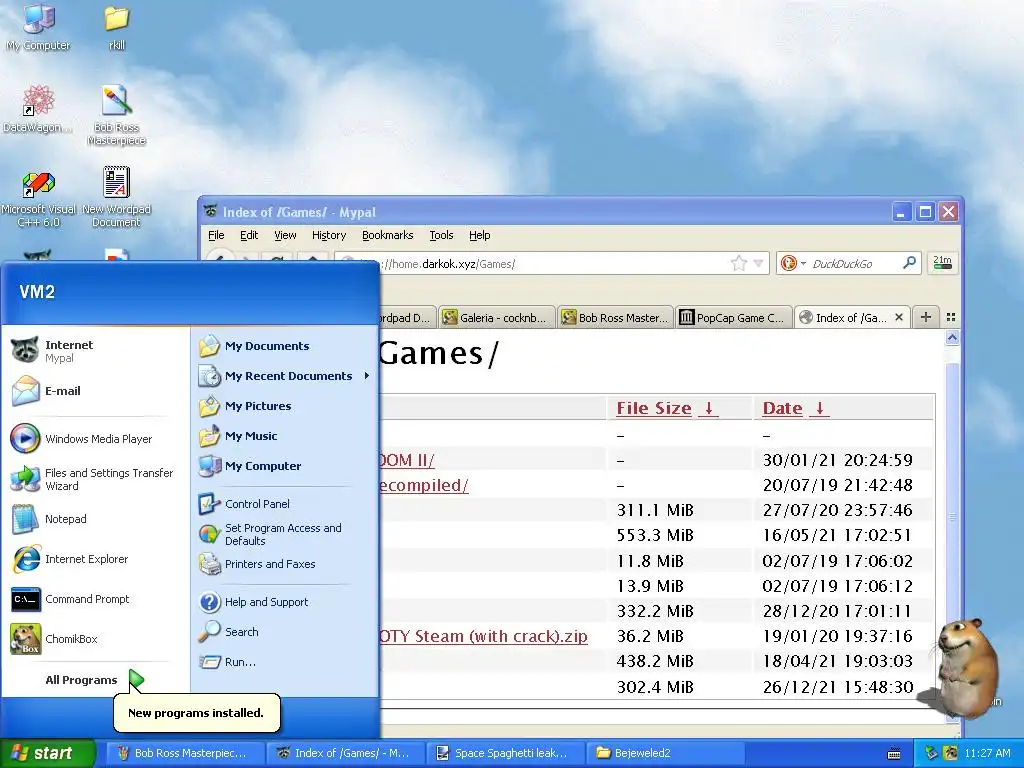1024x768 pixels.
Task: Open the rkill folder on desktop
Action: click(116, 26)
